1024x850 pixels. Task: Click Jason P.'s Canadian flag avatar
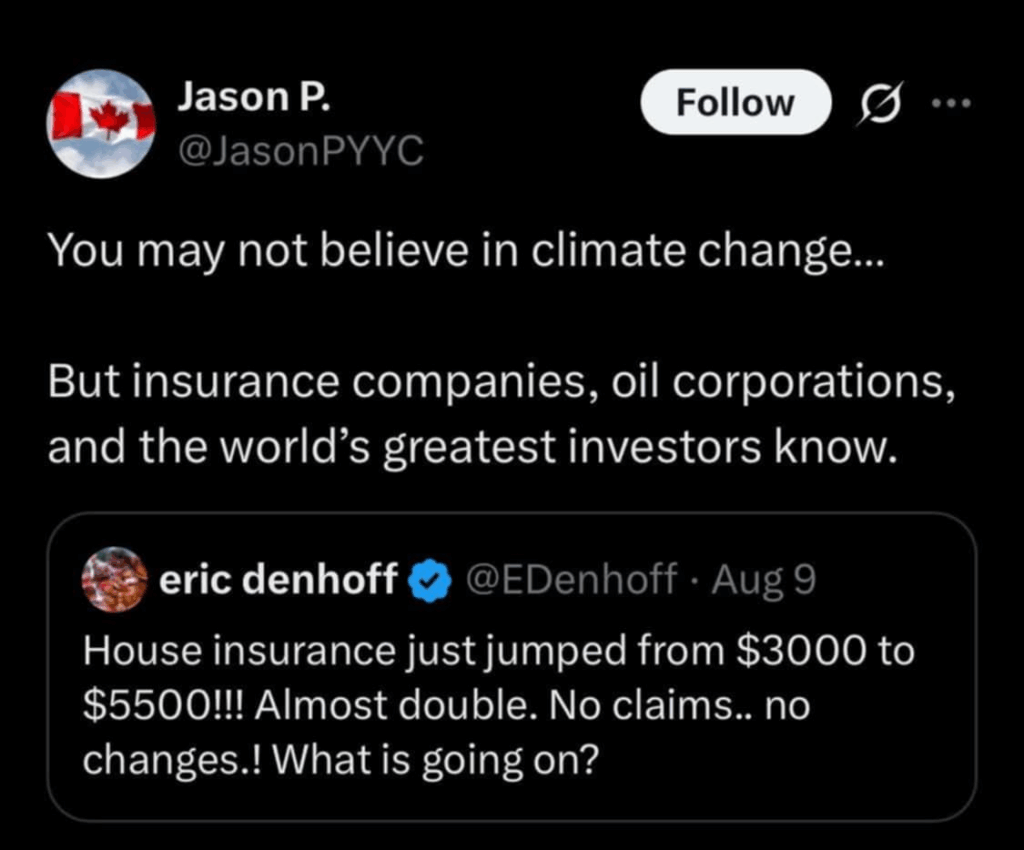100,123
